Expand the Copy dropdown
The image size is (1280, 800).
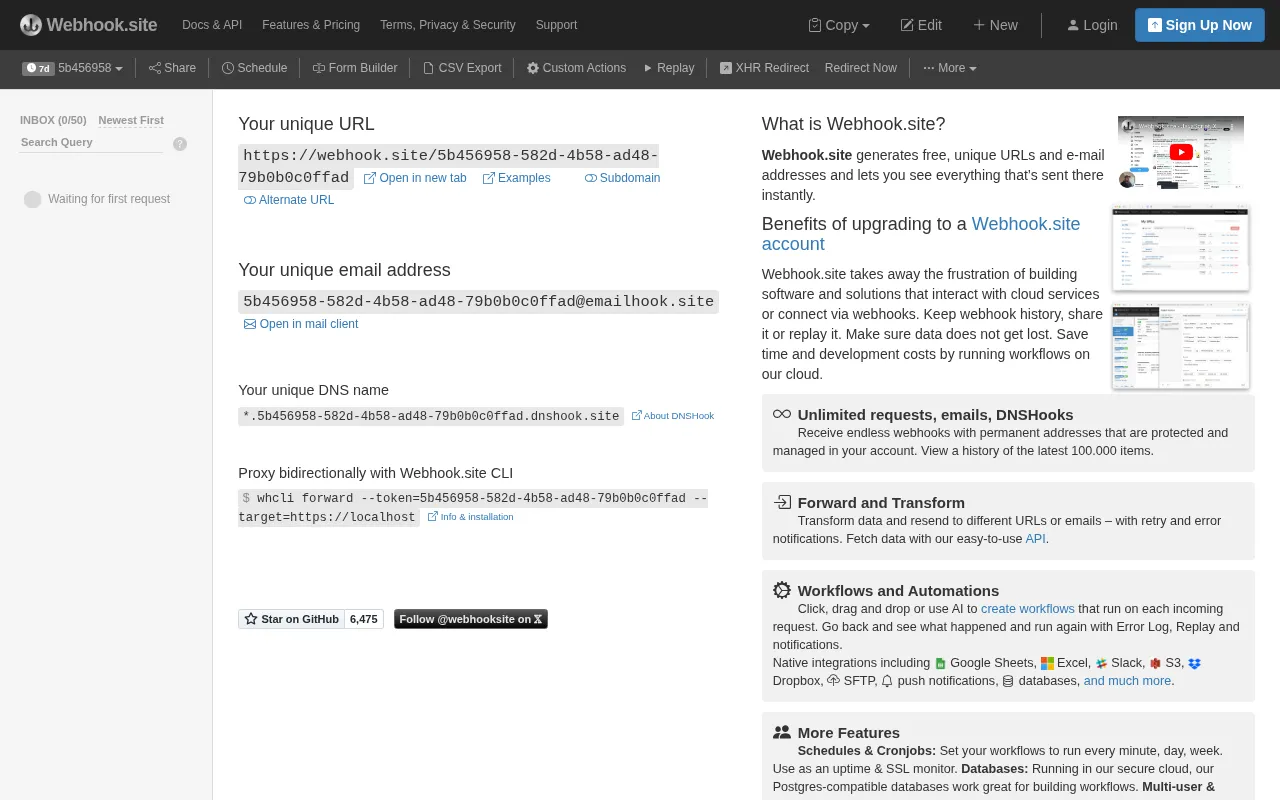(839, 25)
